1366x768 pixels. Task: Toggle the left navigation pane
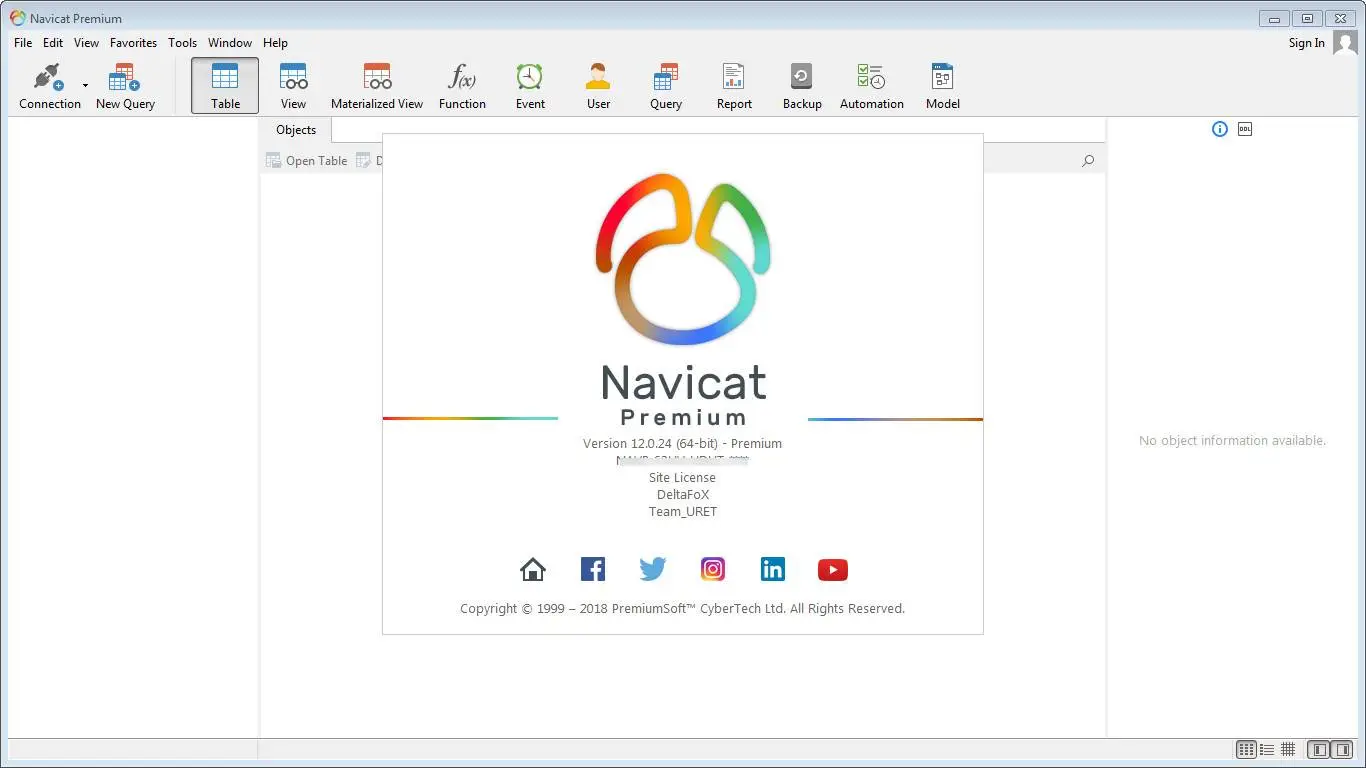point(1320,750)
